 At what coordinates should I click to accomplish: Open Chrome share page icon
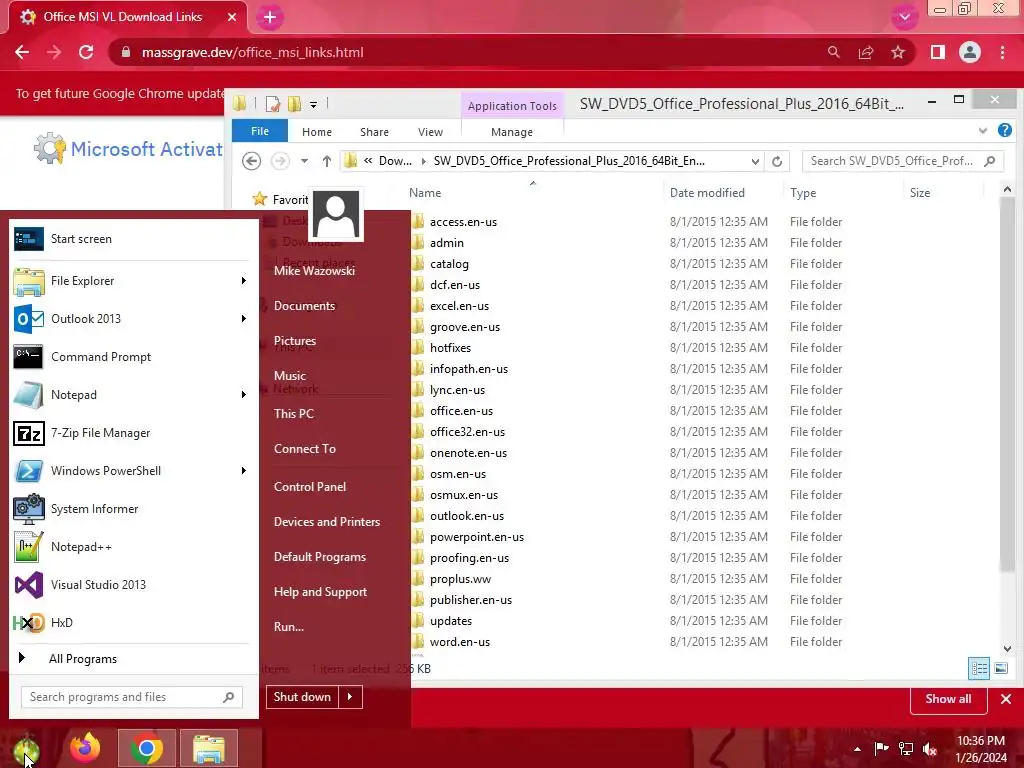[866, 52]
